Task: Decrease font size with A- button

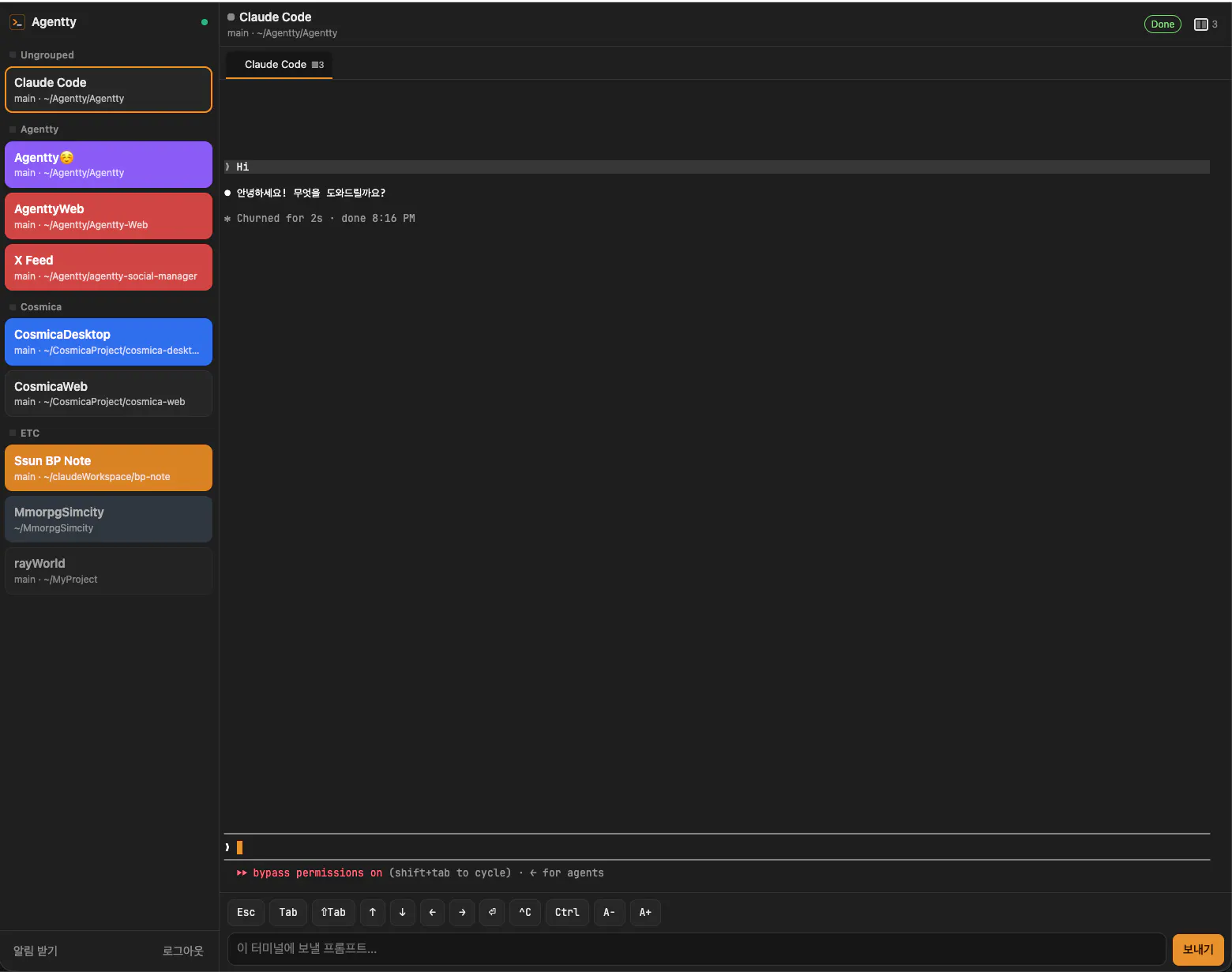Action: coord(610,912)
